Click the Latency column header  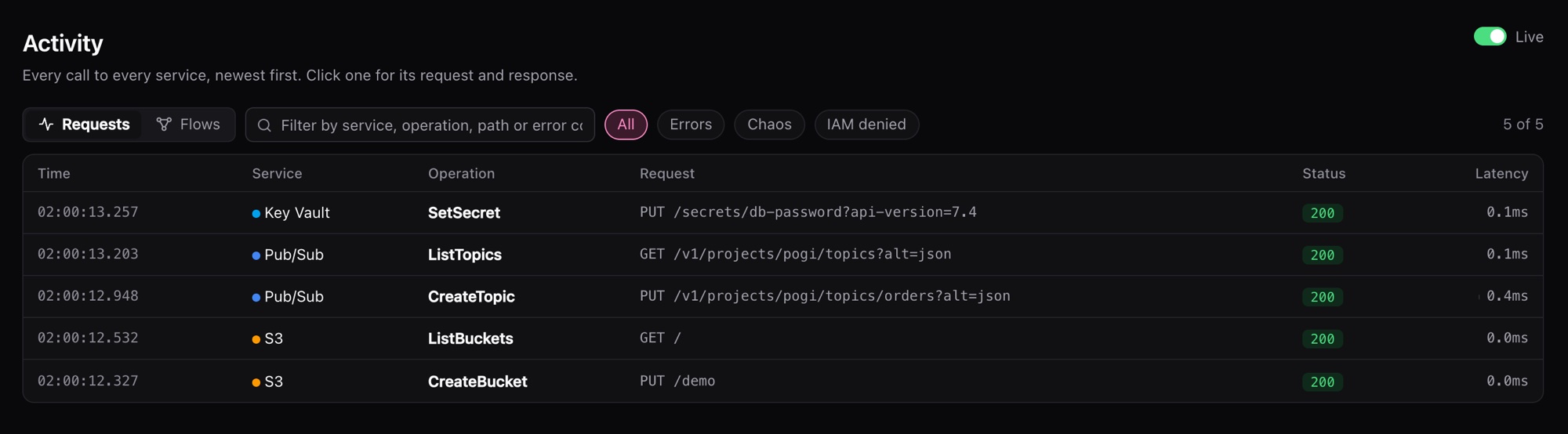point(1501,174)
